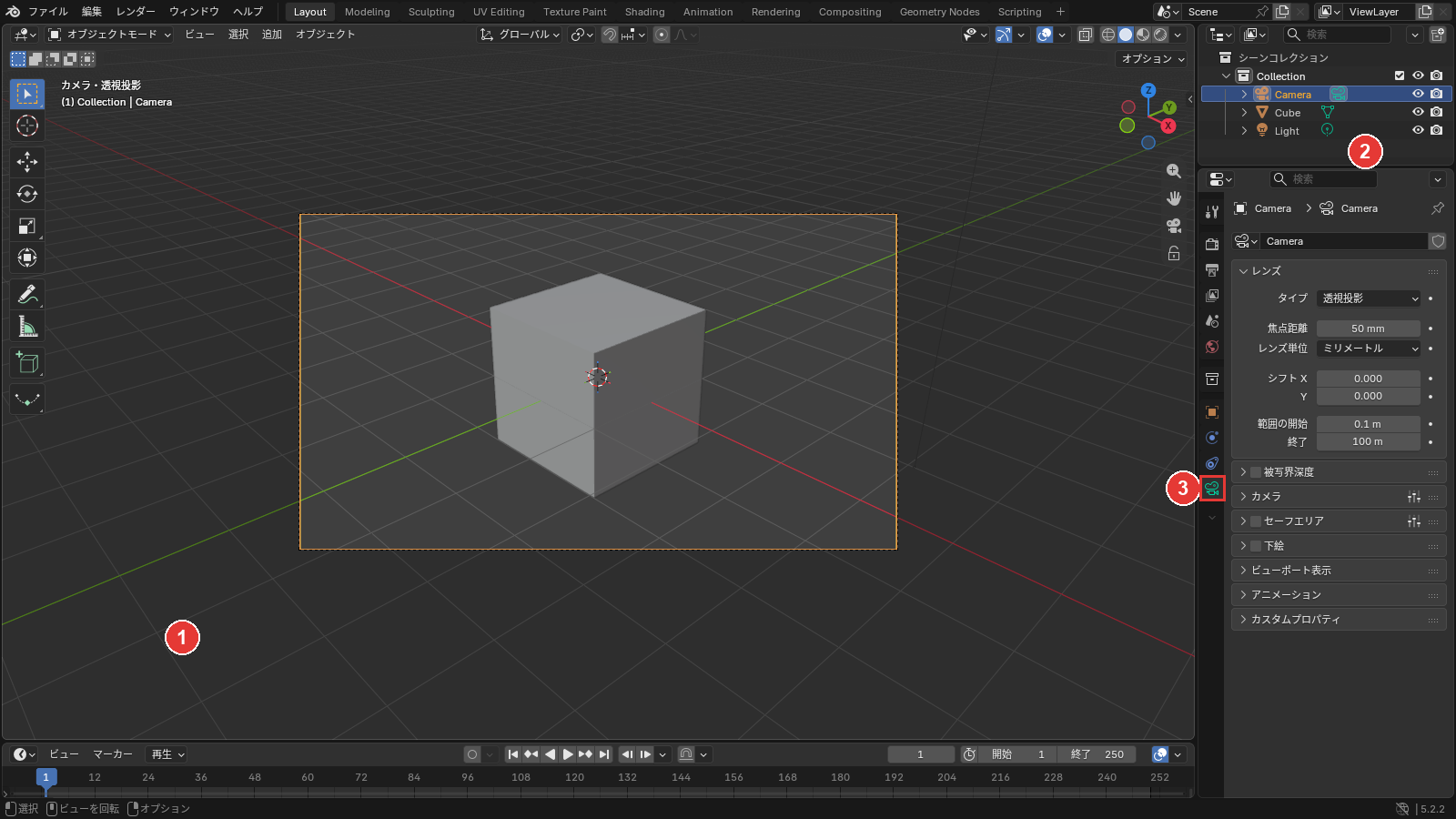Activate the Scale tool
Image resolution: width=1456 pixels, height=819 pixels.
(x=27, y=226)
